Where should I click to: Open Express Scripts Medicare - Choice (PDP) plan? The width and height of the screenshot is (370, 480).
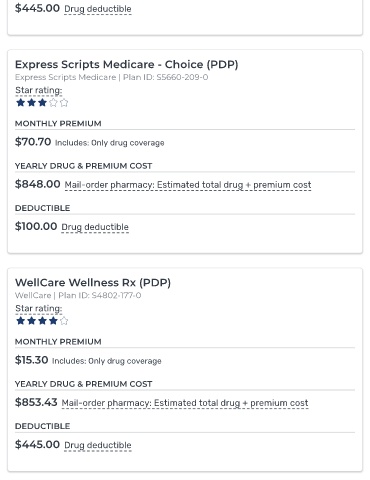[x=127, y=64]
